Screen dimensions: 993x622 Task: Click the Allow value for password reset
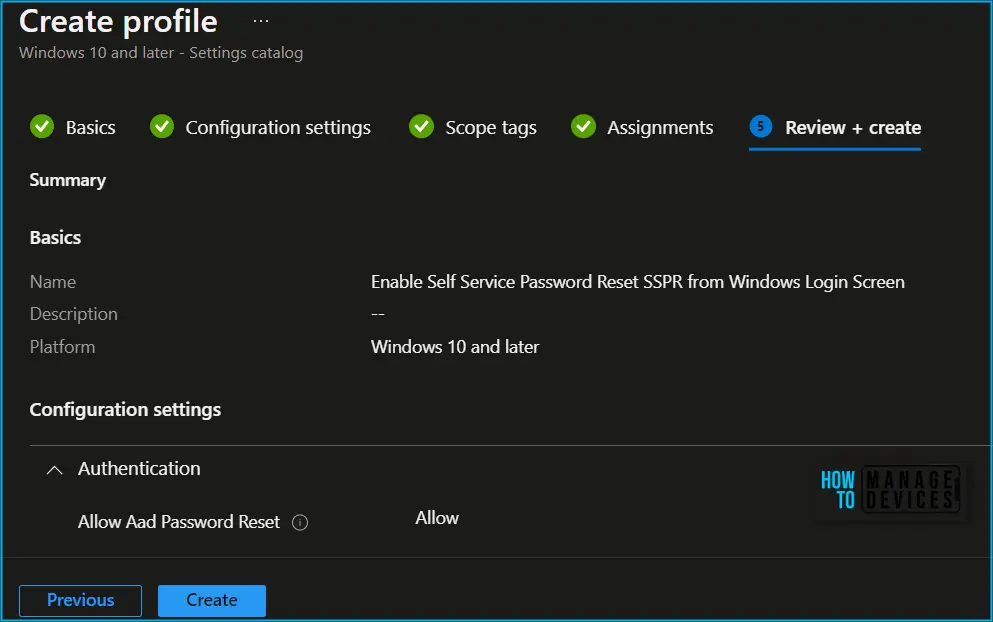point(437,518)
